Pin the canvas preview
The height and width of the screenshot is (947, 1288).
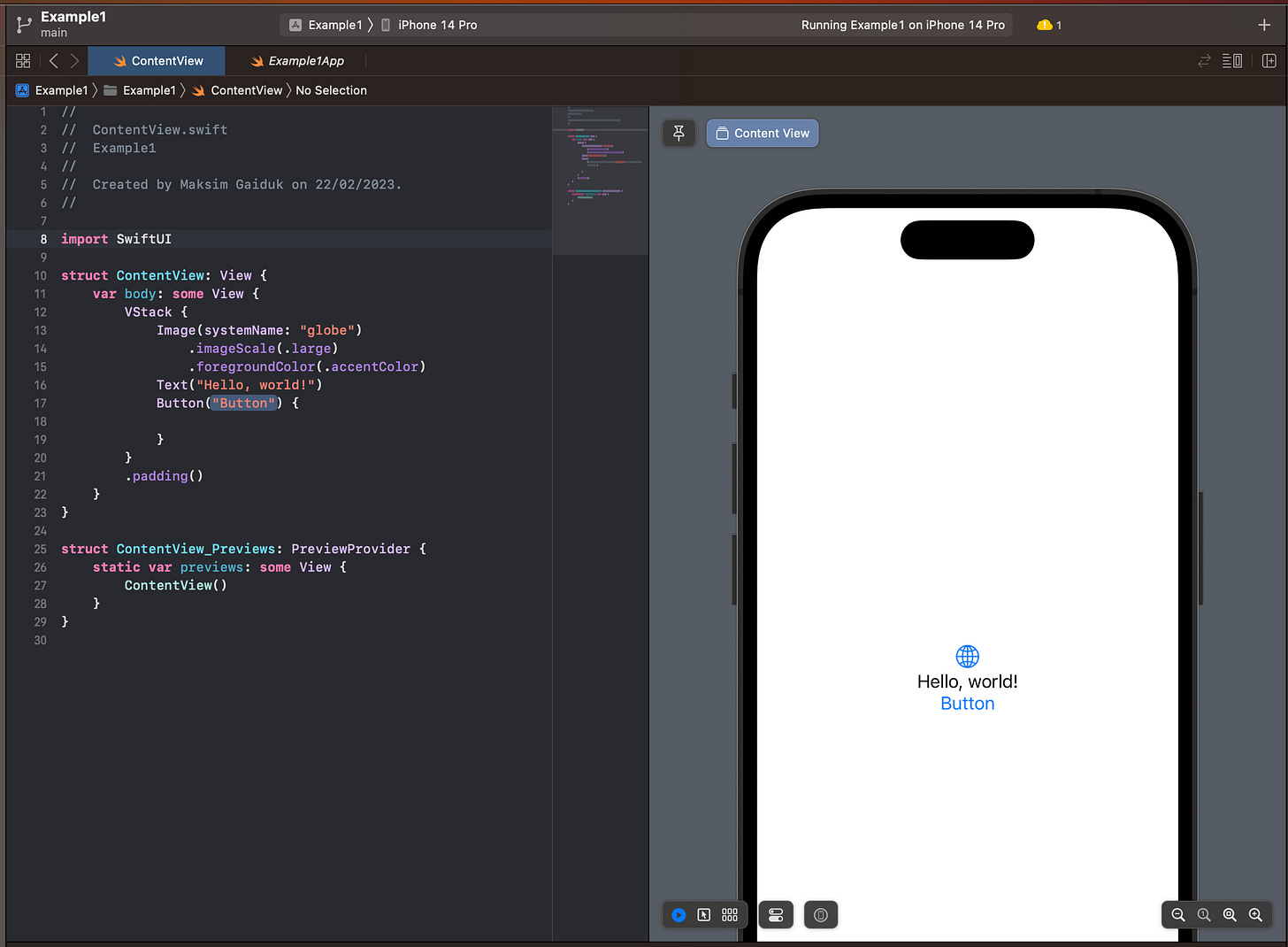pyautogui.click(x=679, y=133)
